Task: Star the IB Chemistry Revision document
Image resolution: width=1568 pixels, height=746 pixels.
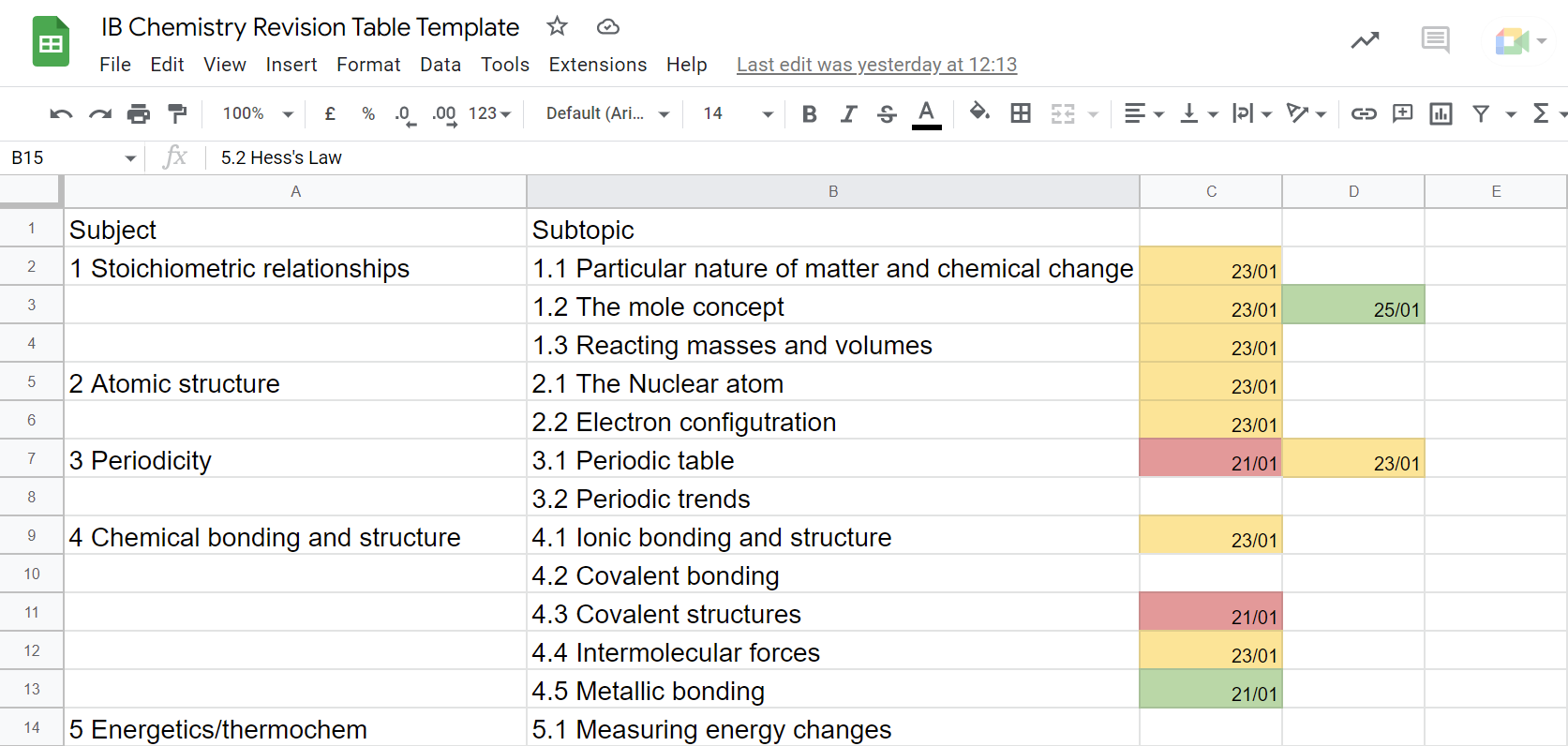Action: coord(557,26)
